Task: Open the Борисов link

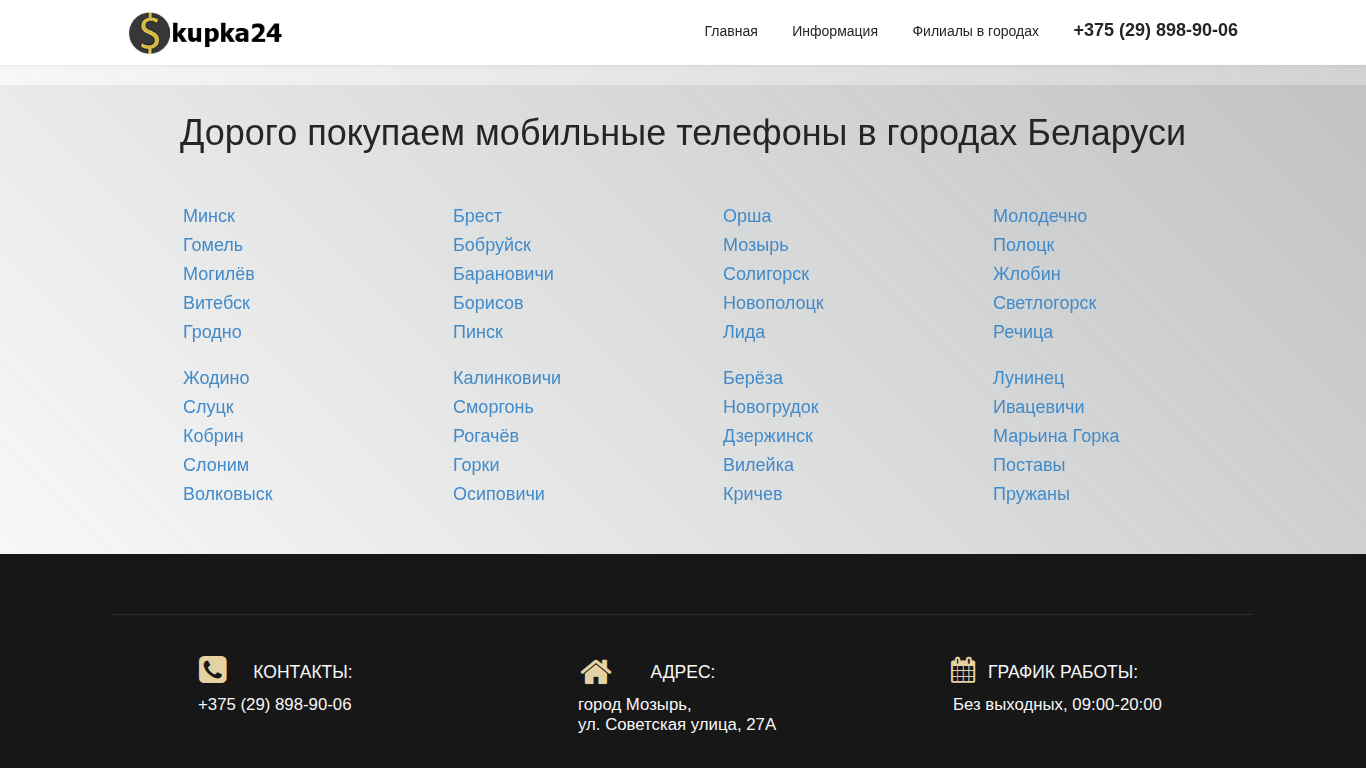Action: (488, 303)
